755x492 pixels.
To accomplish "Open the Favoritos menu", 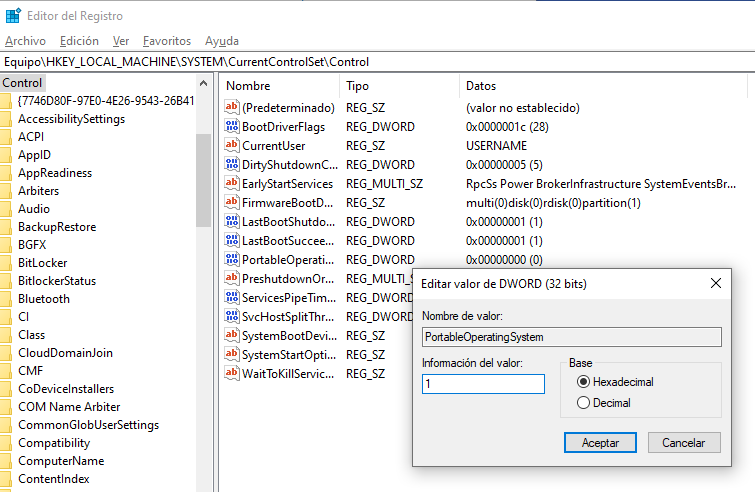I will [166, 41].
